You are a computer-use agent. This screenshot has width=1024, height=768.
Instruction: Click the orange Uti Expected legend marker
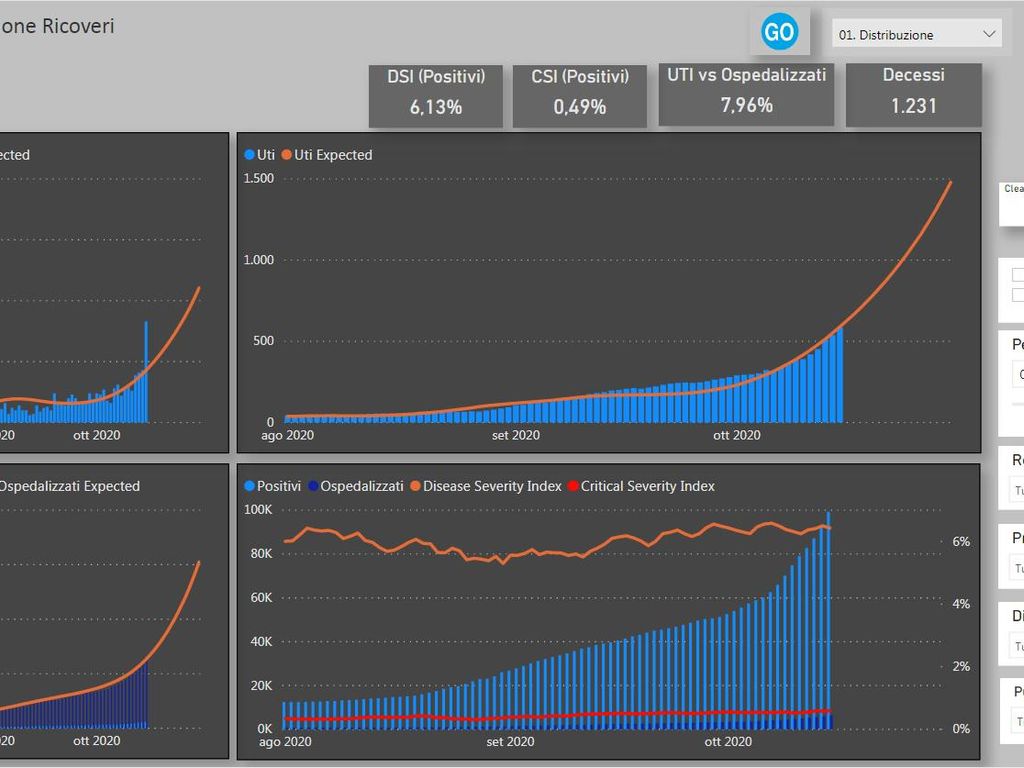(x=286, y=155)
